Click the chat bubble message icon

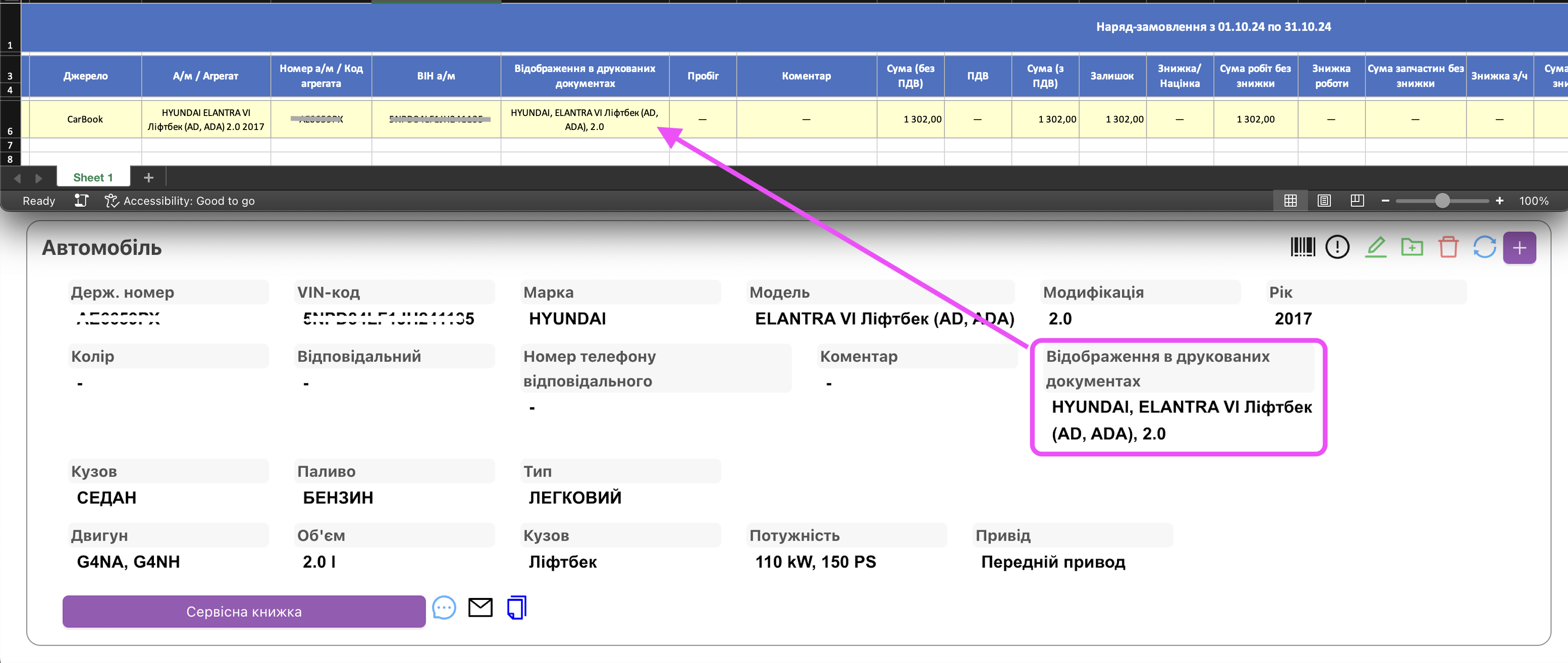pos(444,608)
